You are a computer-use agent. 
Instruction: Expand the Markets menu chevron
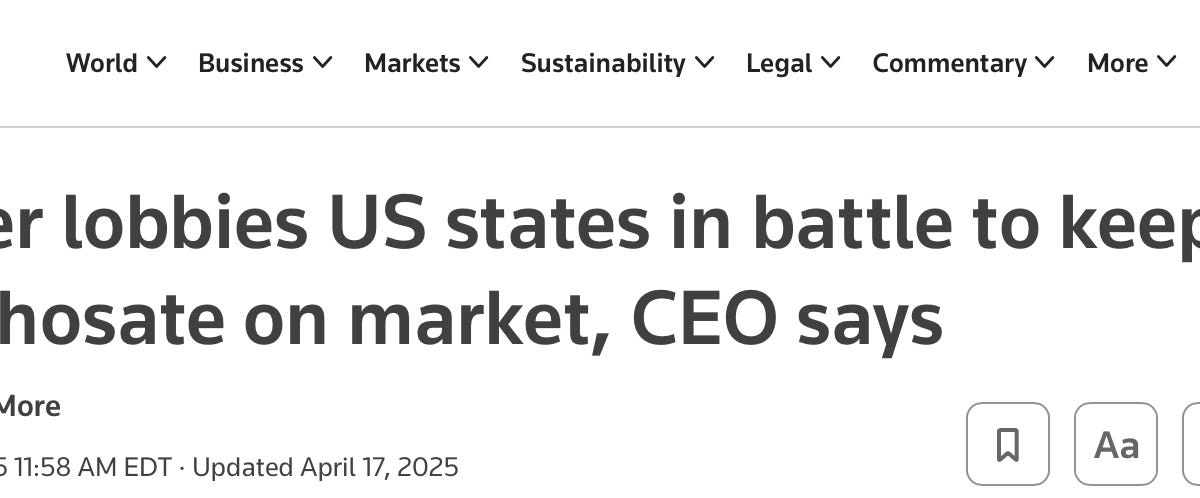pyautogui.click(x=479, y=63)
